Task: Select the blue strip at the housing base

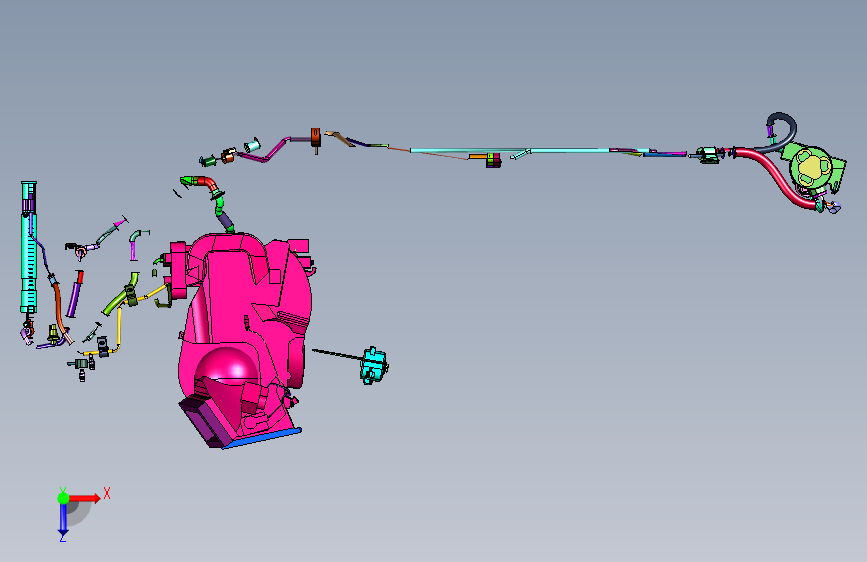Action: click(261, 438)
